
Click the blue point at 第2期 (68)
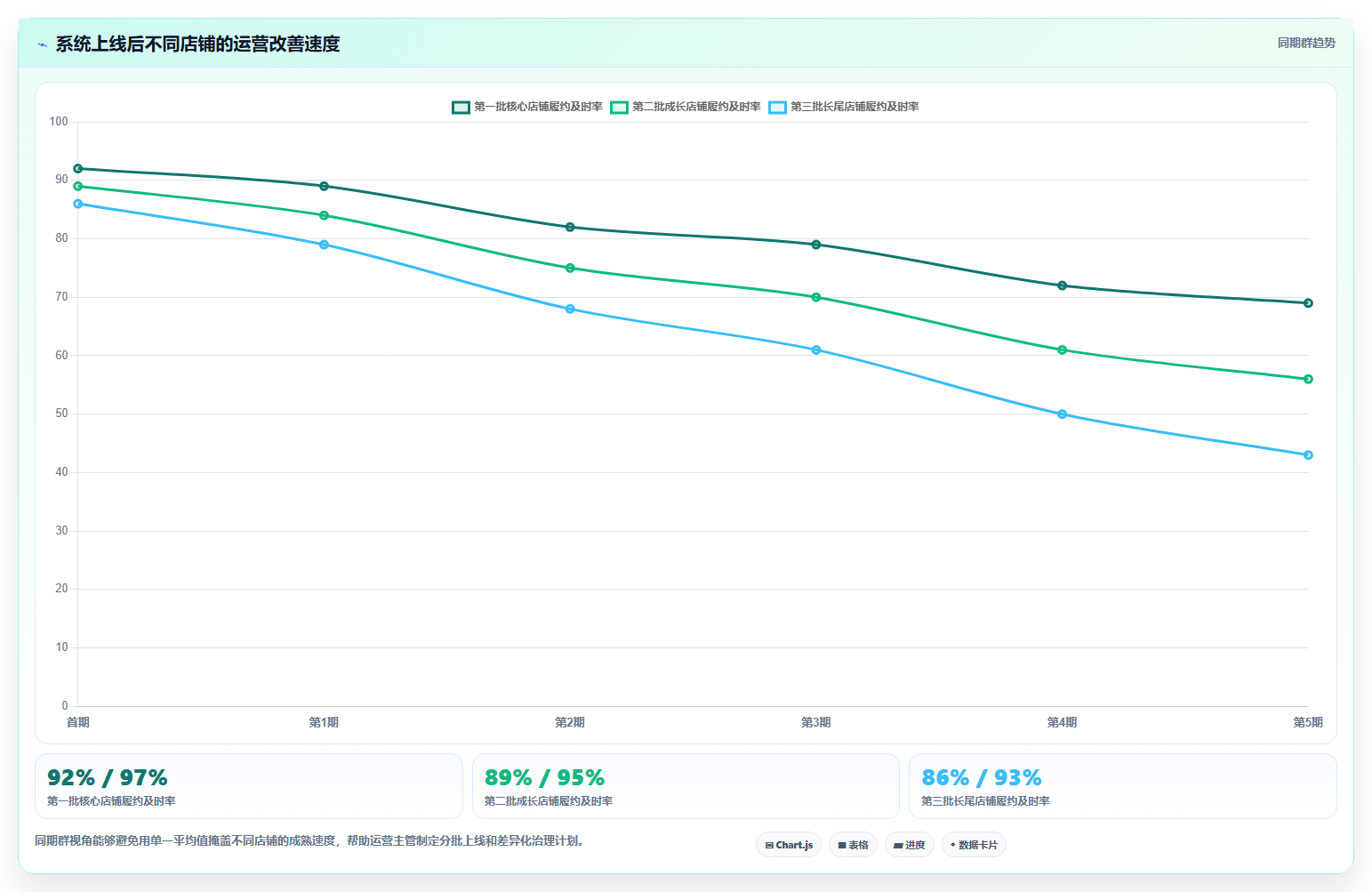(x=570, y=309)
